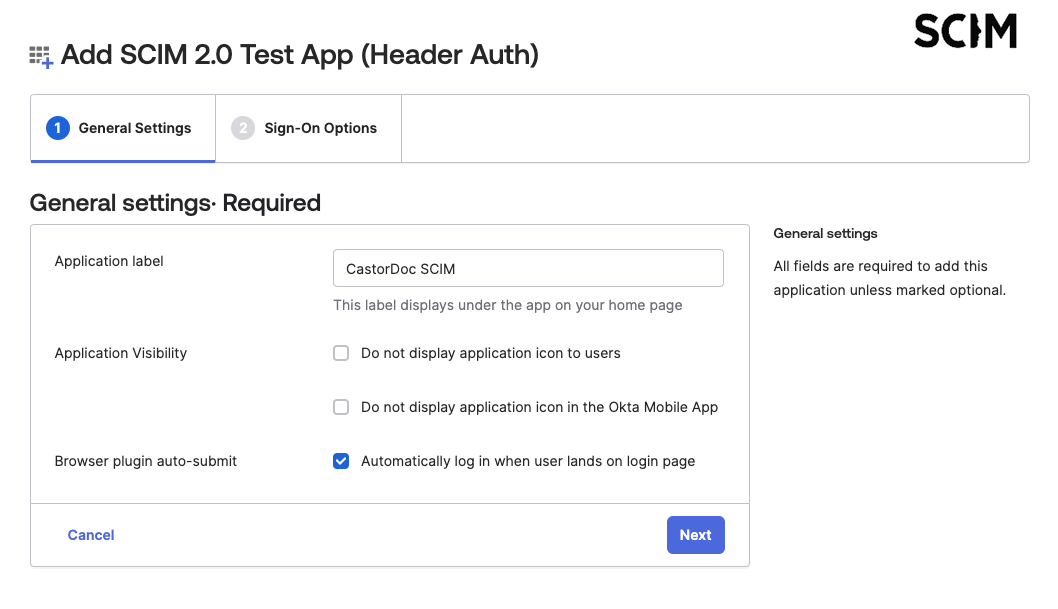Click the 'Browser plugin auto-submit' caption
1058x609 pixels.
[x=146, y=461]
